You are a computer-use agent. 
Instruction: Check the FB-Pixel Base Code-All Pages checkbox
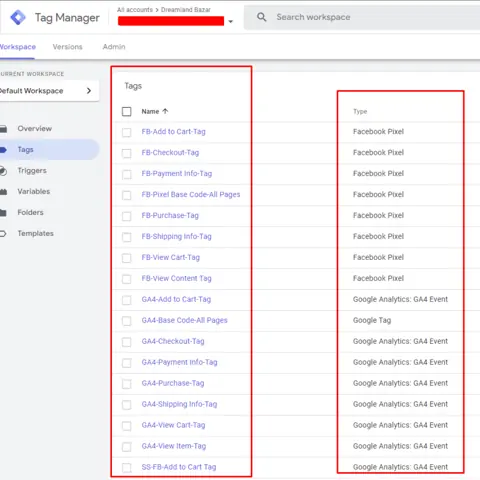pyautogui.click(x=127, y=195)
